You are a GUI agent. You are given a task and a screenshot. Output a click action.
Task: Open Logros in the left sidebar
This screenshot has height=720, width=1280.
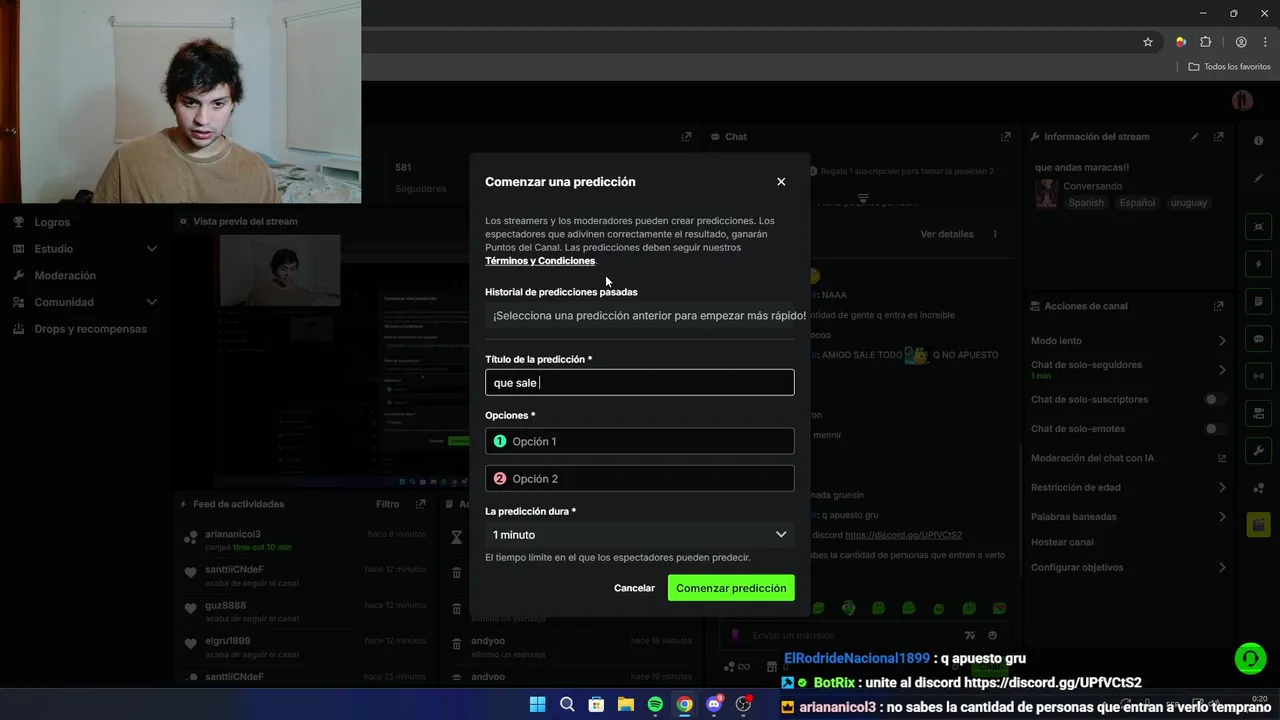click(52, 222)
